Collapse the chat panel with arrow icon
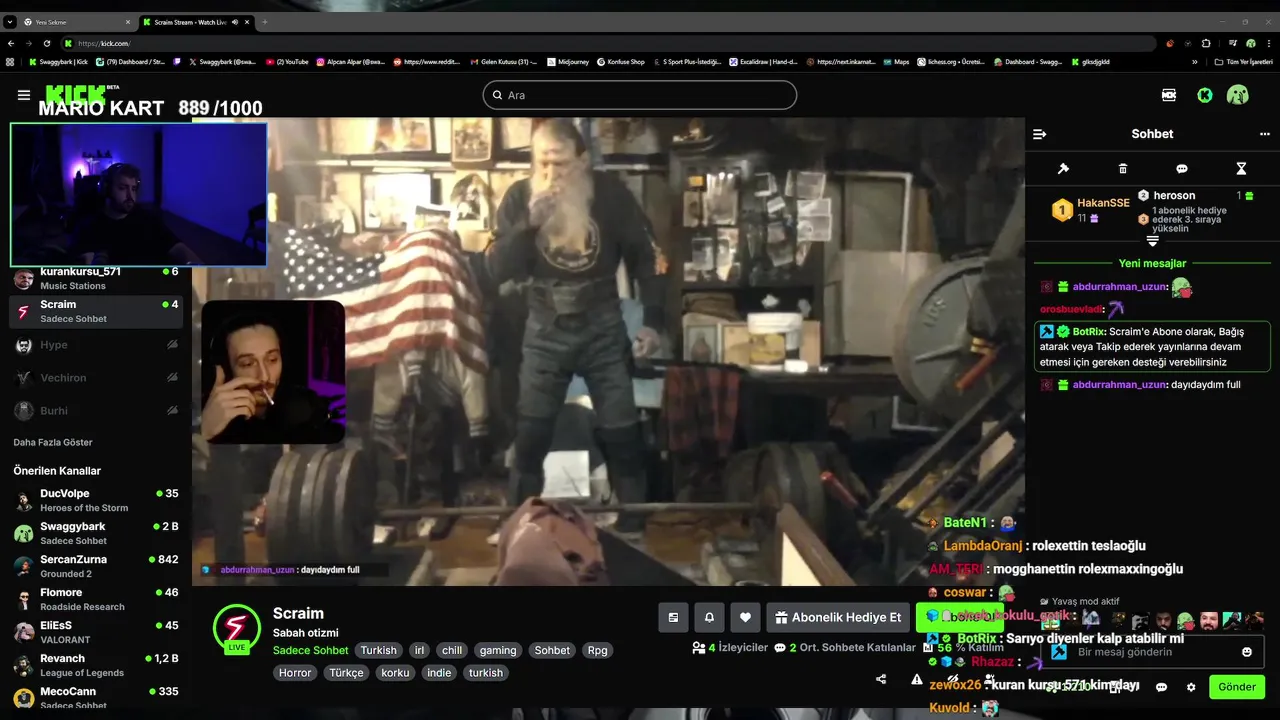The height and width of the screenshot is (720, 1280). 1039,134
